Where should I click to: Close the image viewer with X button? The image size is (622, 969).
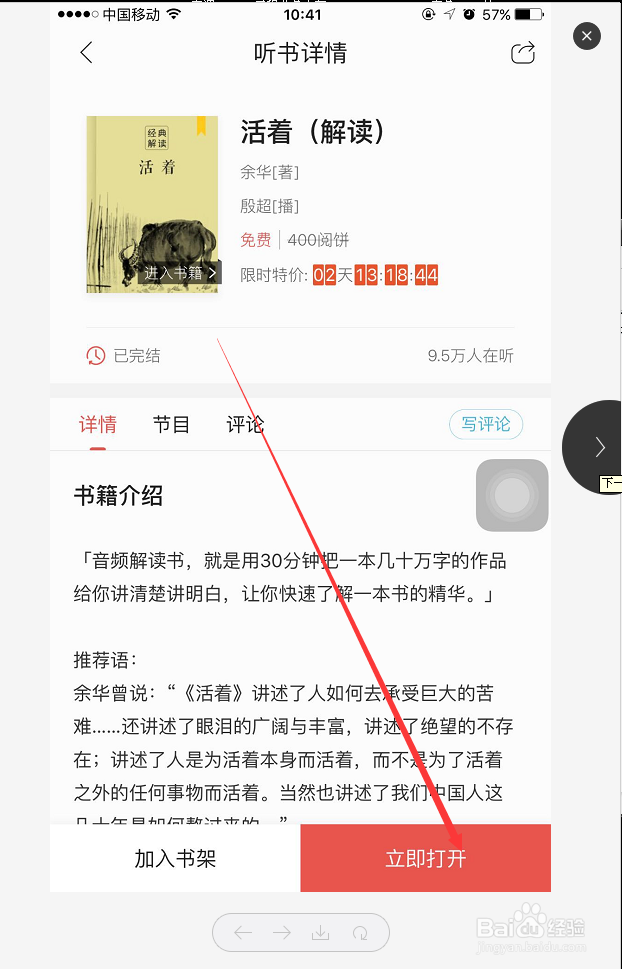pyautogui.click(x=587, y=36)
